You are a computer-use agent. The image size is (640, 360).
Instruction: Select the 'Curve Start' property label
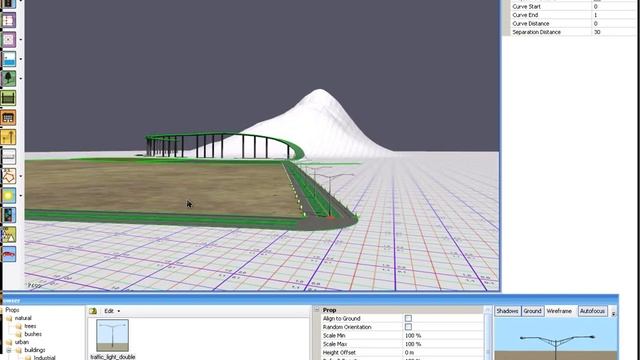click(x=526, y=7)
